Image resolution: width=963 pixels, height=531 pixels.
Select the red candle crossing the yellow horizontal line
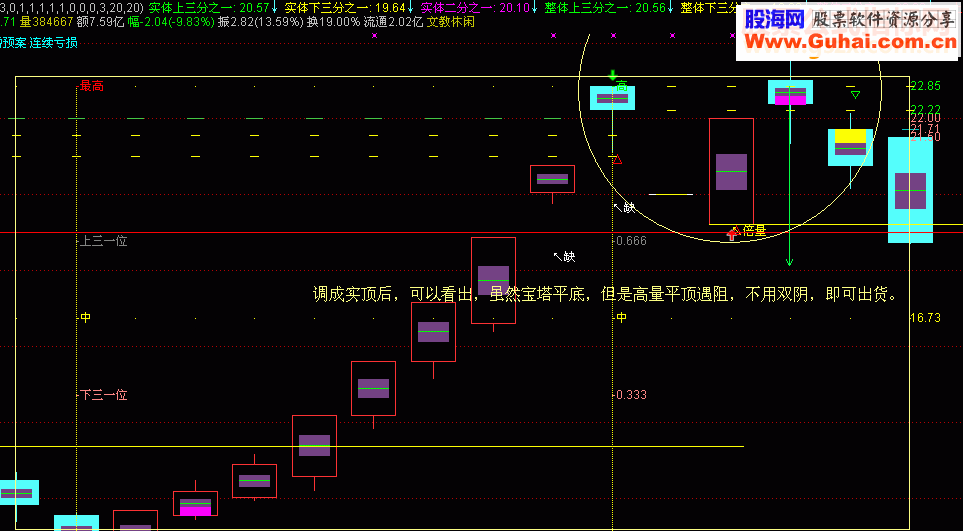[x=314, y=446]
